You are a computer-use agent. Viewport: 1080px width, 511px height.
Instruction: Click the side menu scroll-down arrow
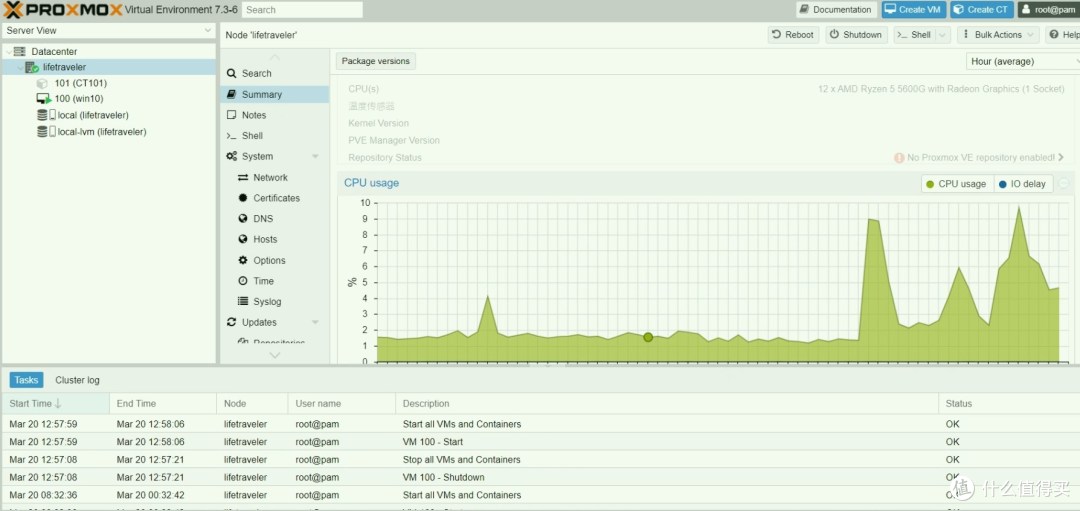coord(275,355)
